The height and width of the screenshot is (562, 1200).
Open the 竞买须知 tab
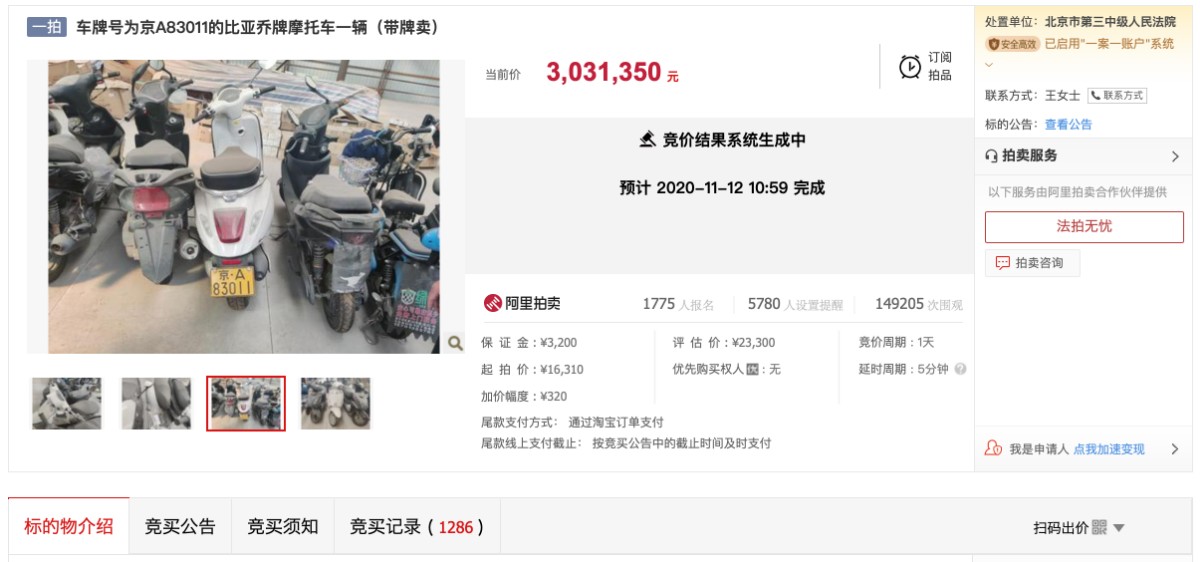(283, 526)
